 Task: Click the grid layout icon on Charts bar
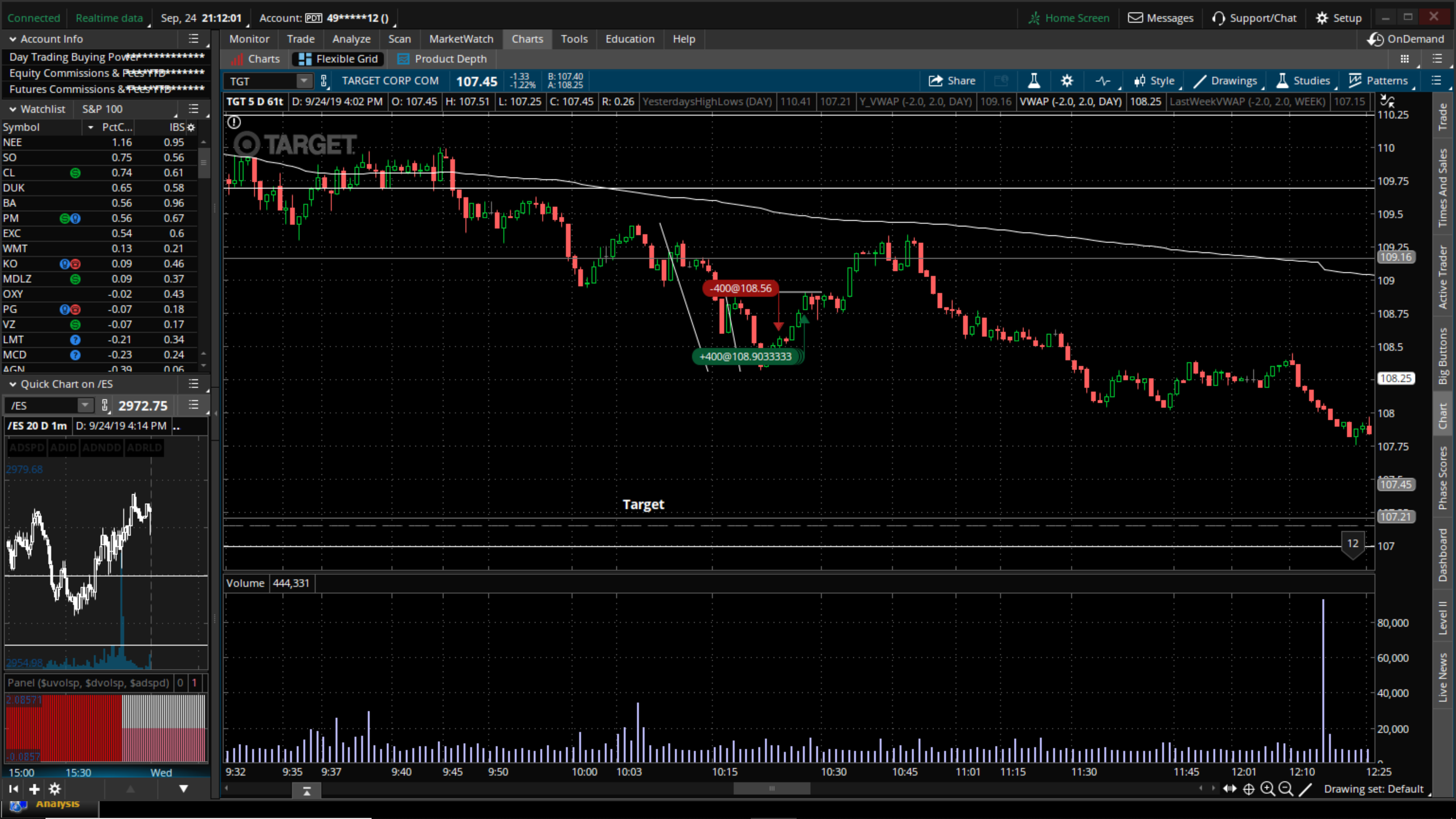click(x=1404, y=59)
